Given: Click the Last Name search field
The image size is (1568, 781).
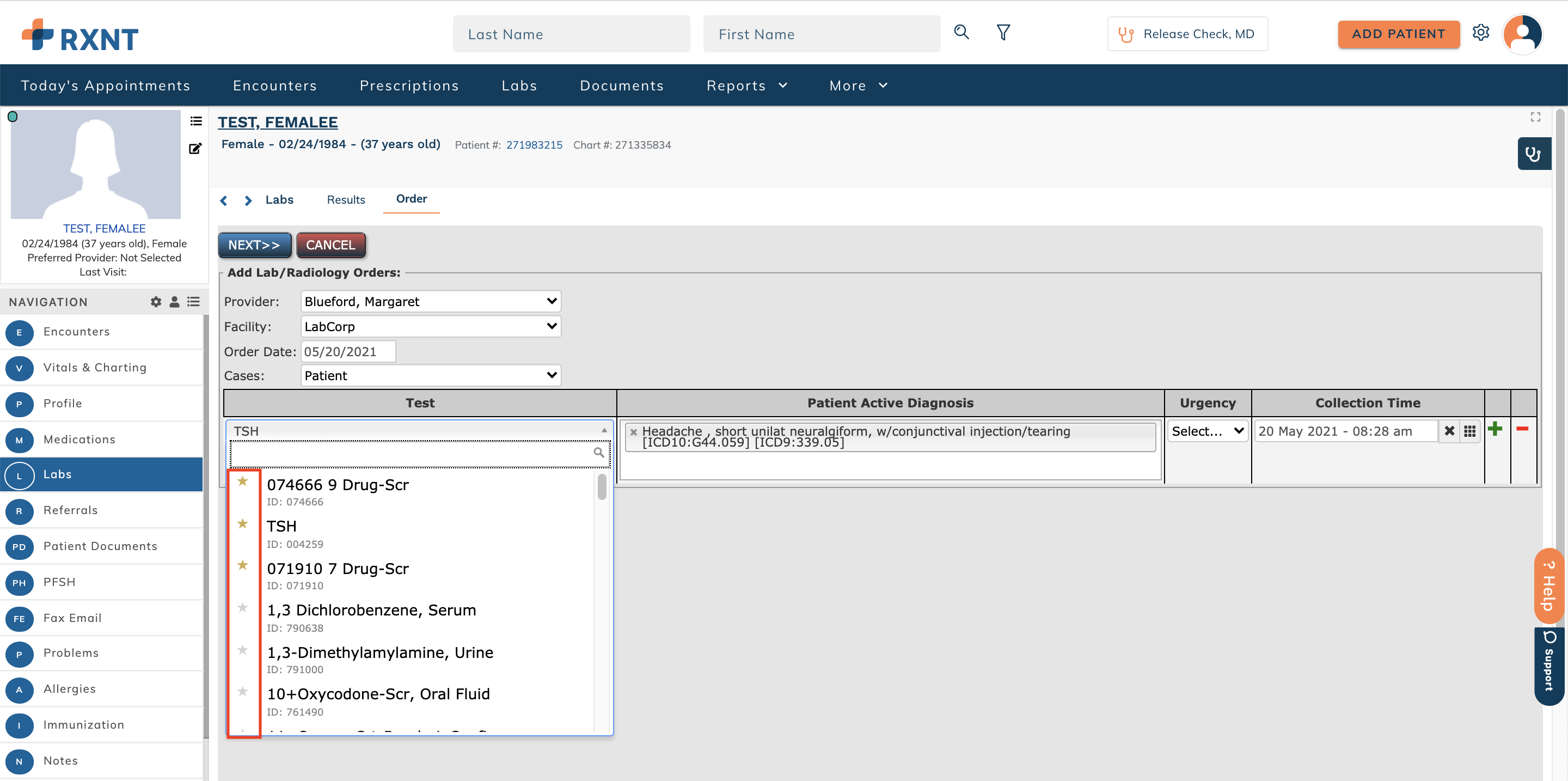Looking at the screenshot, I should [571, 34].
